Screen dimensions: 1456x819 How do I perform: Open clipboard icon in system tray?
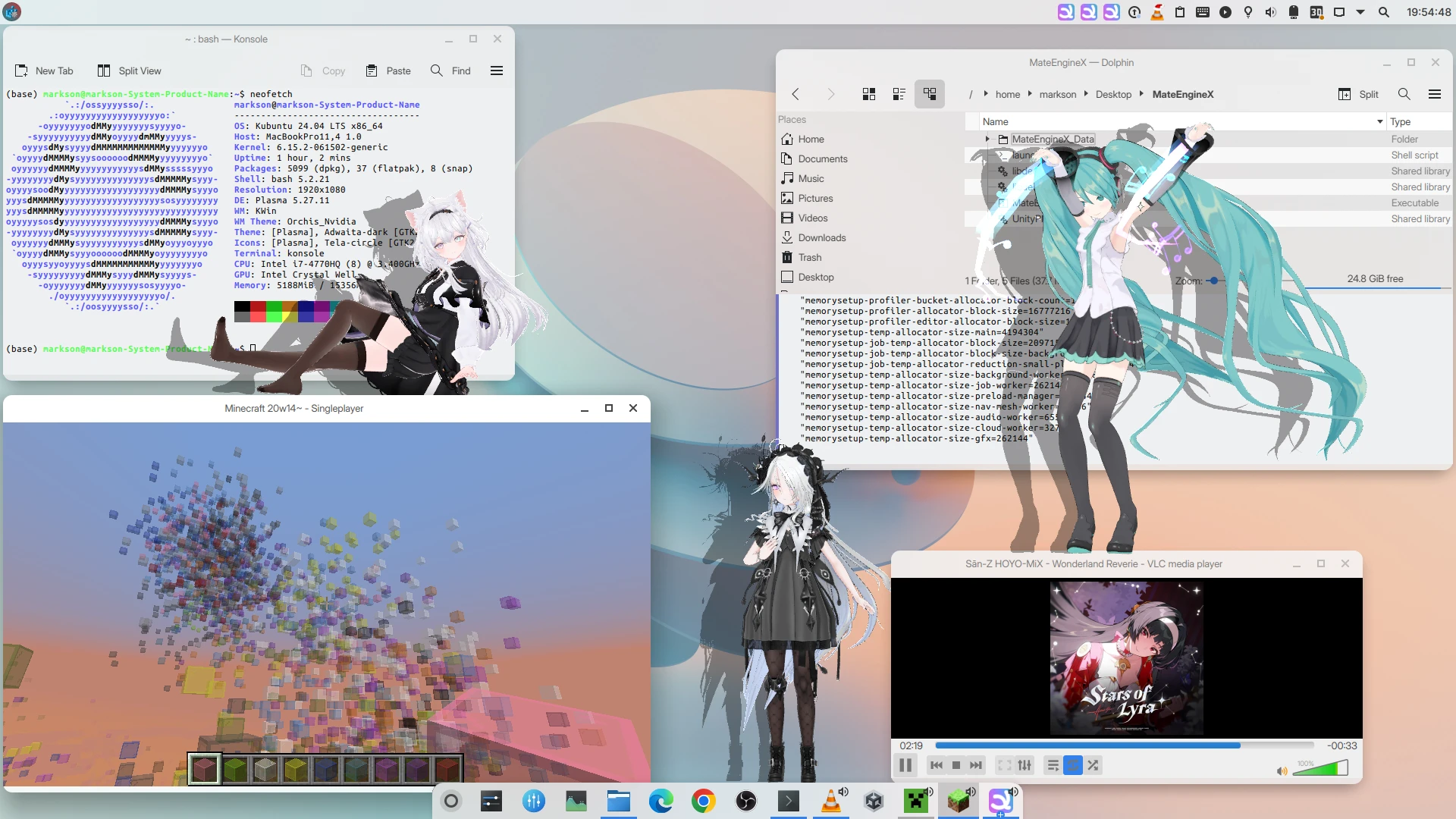[1180, 12]
